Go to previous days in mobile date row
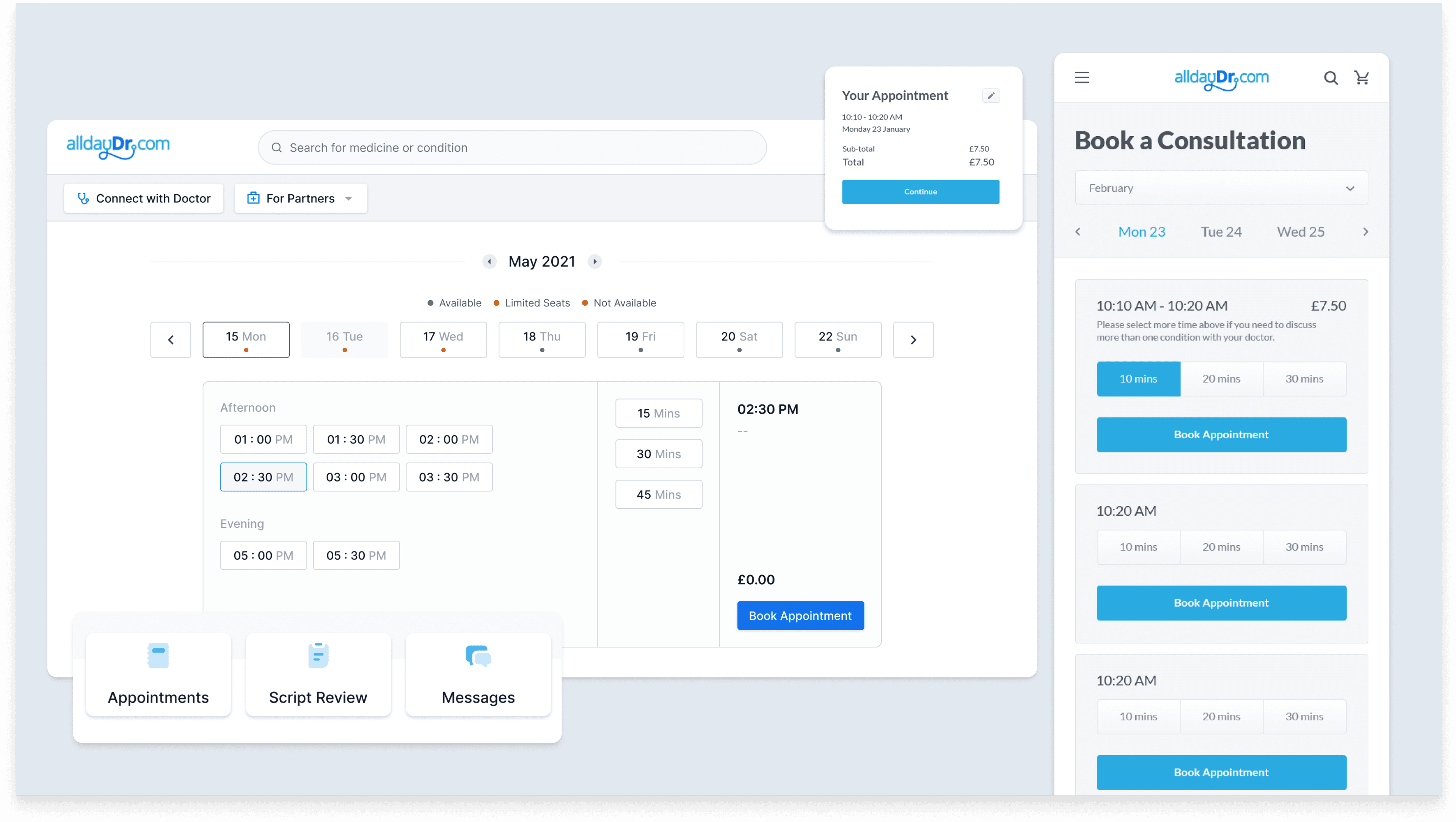 pos(1078,232)
